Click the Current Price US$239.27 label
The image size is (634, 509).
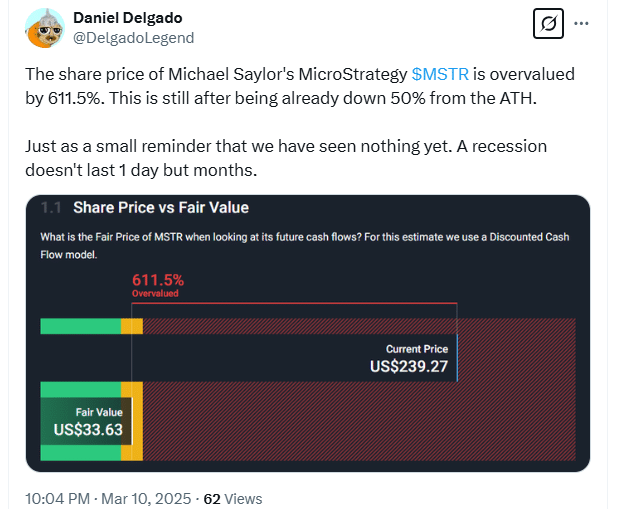[408, 360]
